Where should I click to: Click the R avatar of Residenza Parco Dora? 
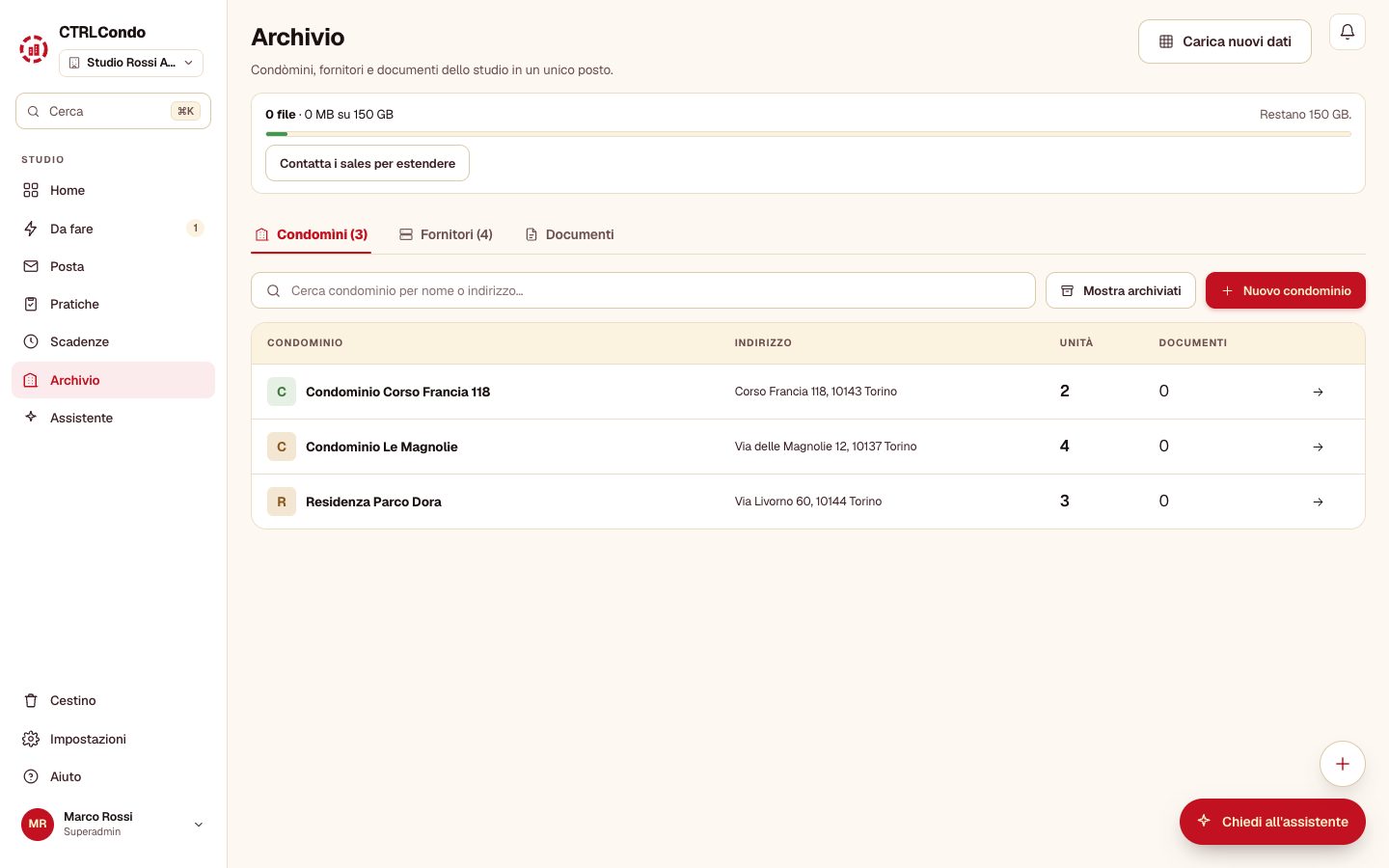(282, 502)
